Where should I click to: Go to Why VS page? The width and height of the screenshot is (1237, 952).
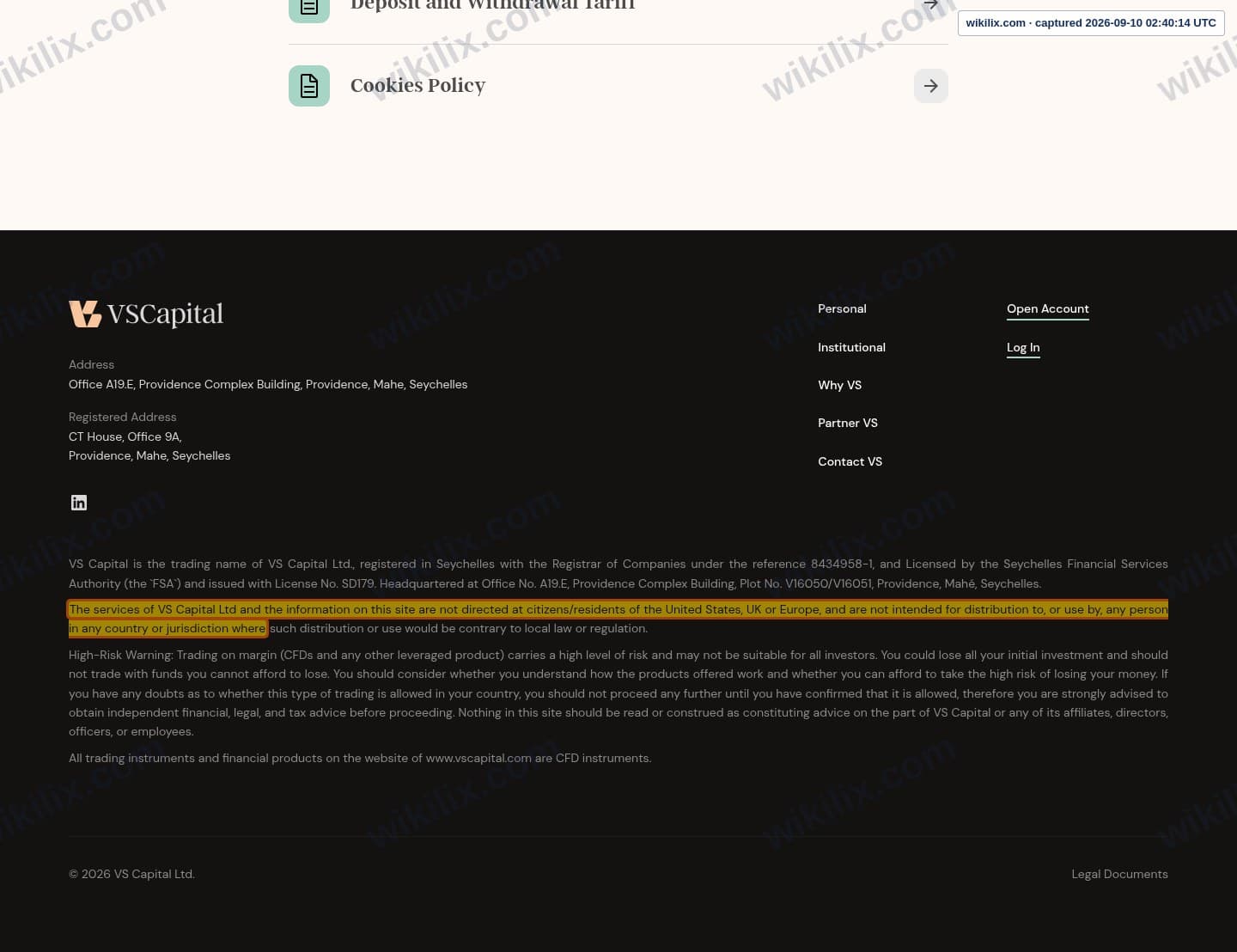pyautogui.click(x=839, y=385)
